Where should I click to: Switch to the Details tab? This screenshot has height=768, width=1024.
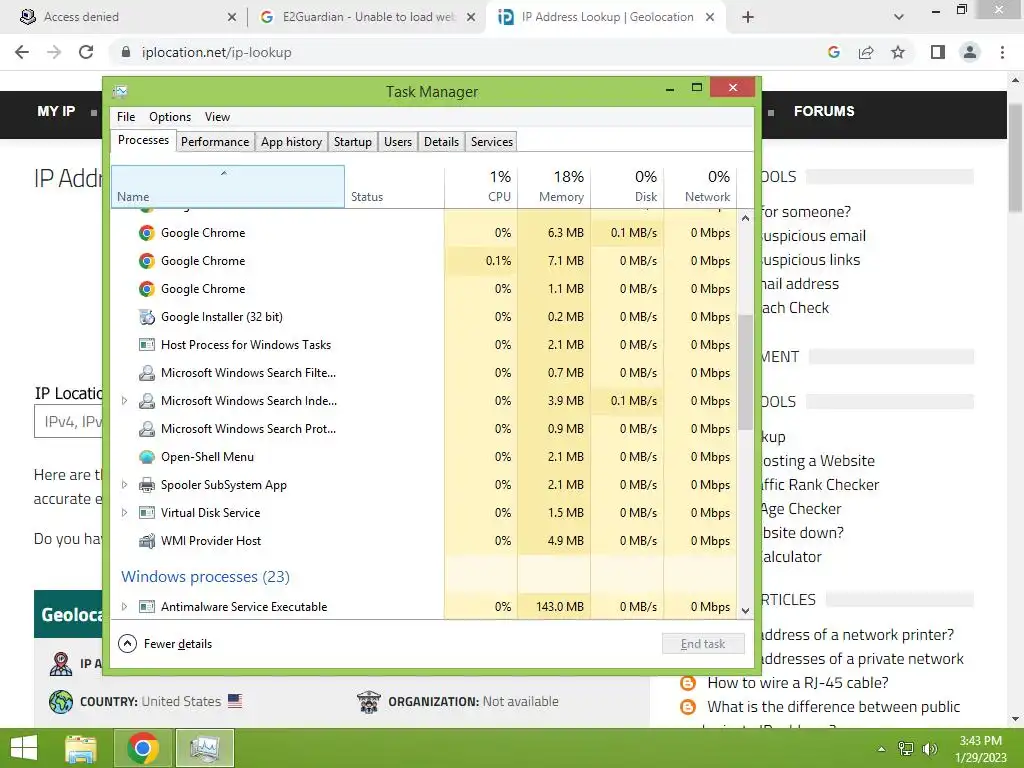(x=441, y=142)
